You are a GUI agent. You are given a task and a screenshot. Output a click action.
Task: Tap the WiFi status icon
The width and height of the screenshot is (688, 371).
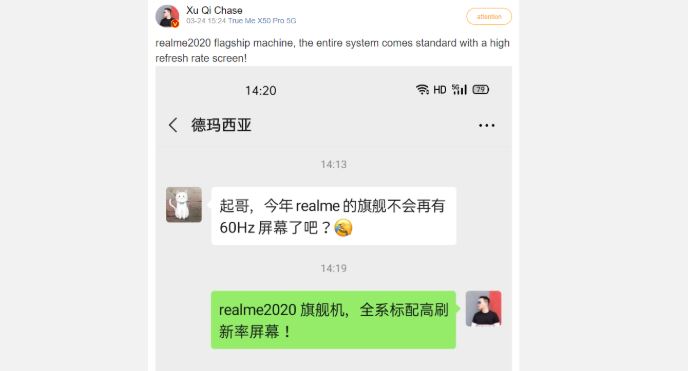click(422, 89)
